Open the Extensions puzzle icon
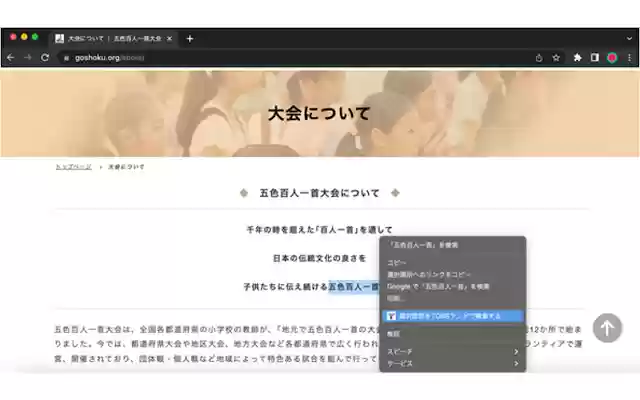Viewport: 640px width, 400px height. (577, 58)
